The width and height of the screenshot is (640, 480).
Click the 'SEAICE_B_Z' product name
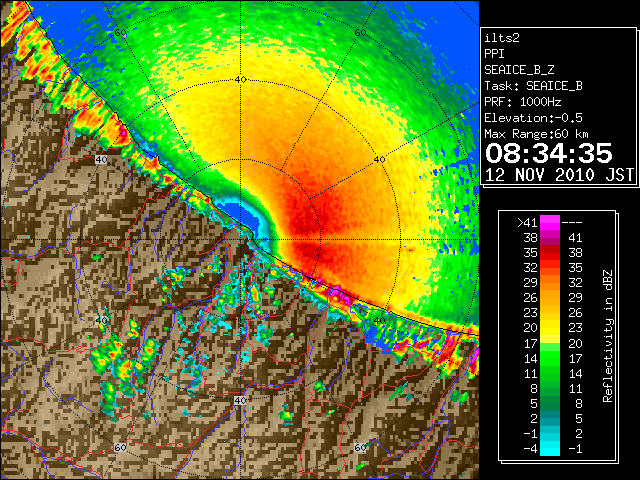(x=519, y=70)
